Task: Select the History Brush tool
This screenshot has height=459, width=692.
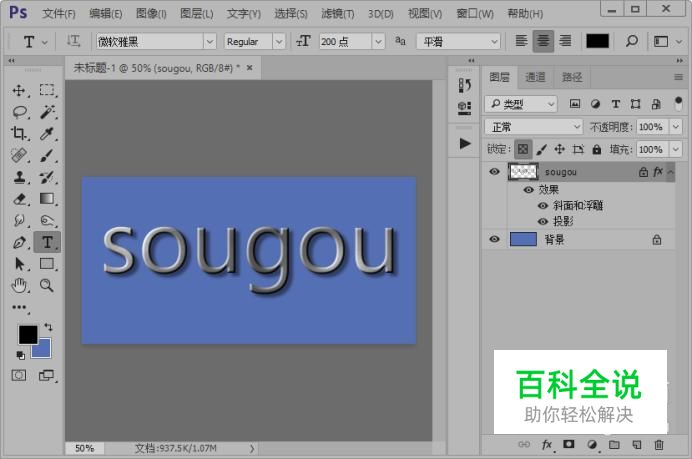Action: [47, 177]
